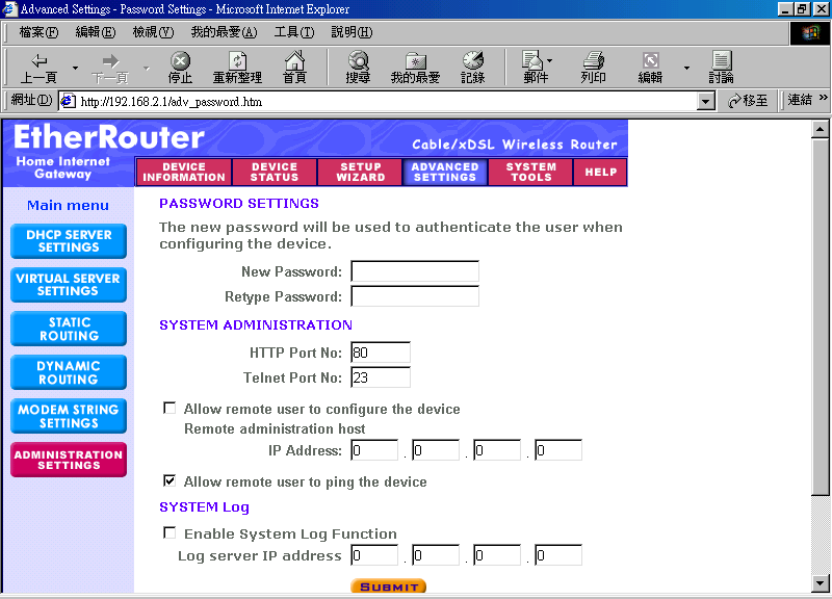
Task: Click the address bar URL field
Action: [387, 101]
